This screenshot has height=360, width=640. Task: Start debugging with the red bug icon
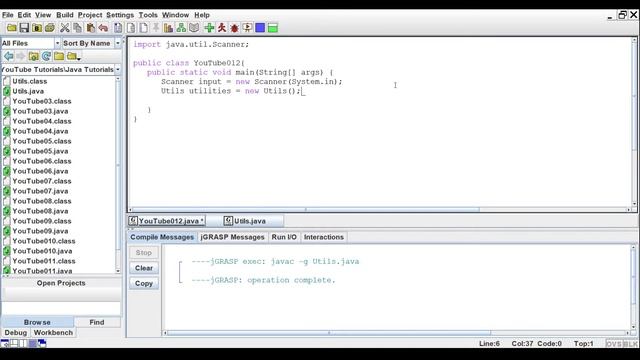click(x=234, y=28)
